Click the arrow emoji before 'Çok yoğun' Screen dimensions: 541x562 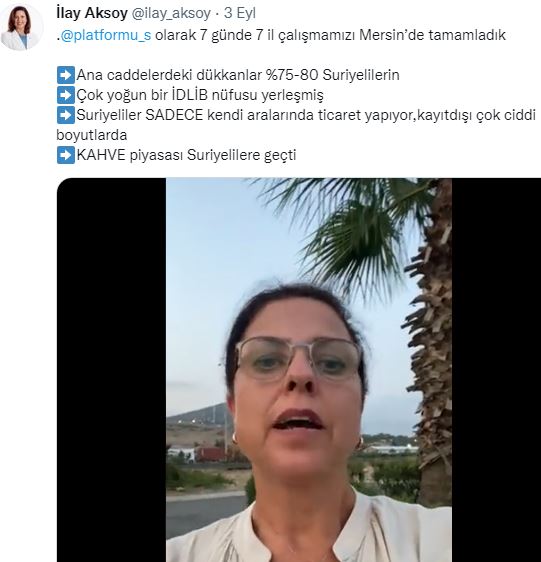tap(66, 95)
